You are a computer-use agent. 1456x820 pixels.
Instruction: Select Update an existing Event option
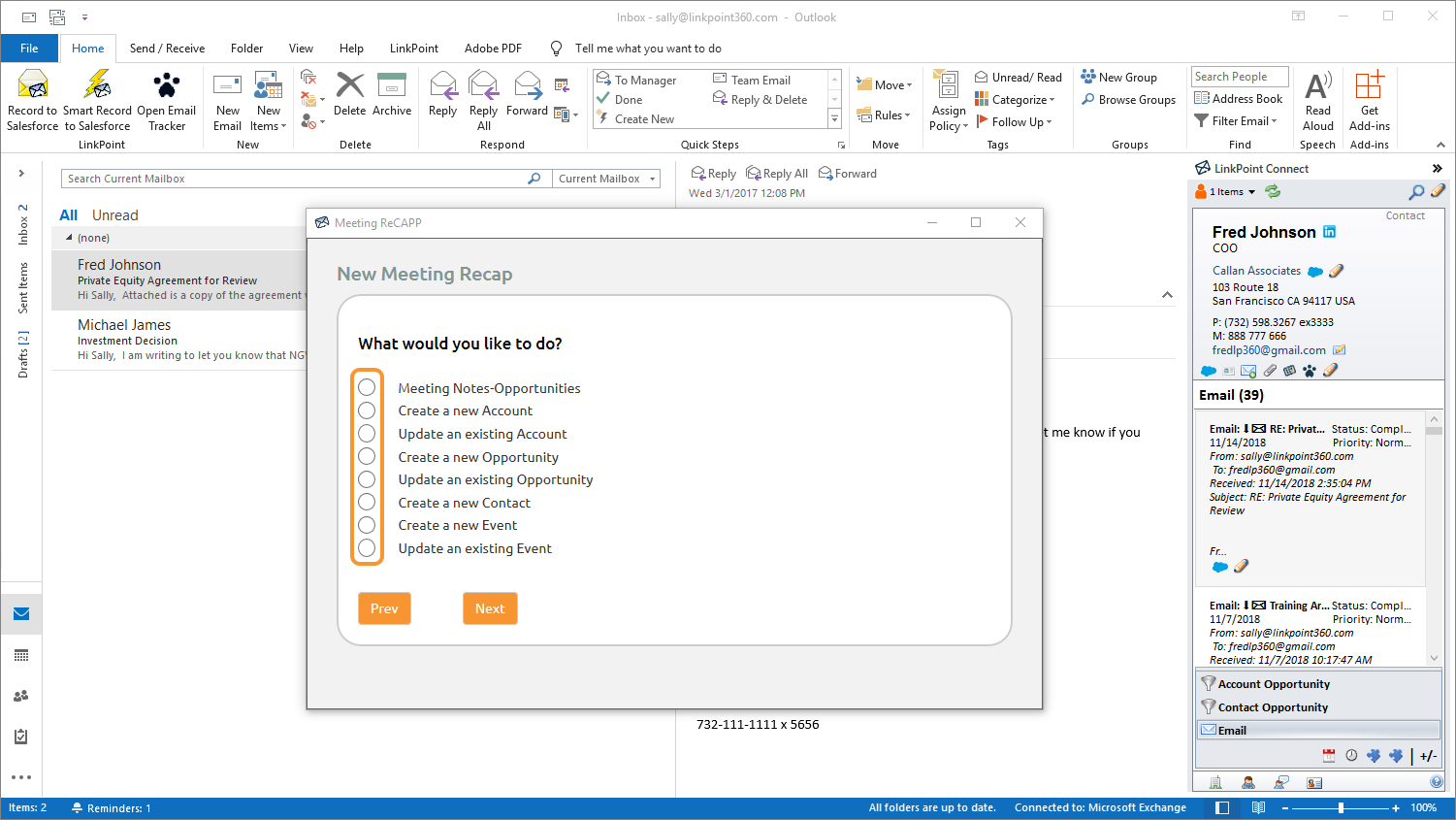pyautogui.click(x=367, y=548)
